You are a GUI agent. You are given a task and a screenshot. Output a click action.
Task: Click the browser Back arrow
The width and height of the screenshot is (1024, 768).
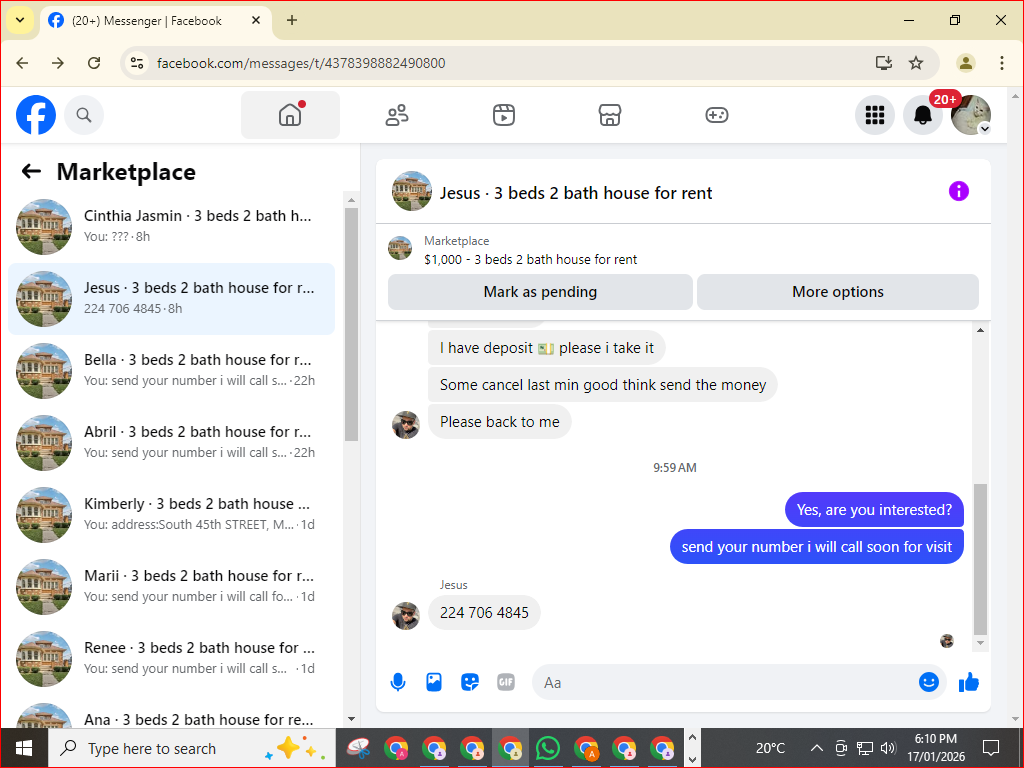point(22,63)
